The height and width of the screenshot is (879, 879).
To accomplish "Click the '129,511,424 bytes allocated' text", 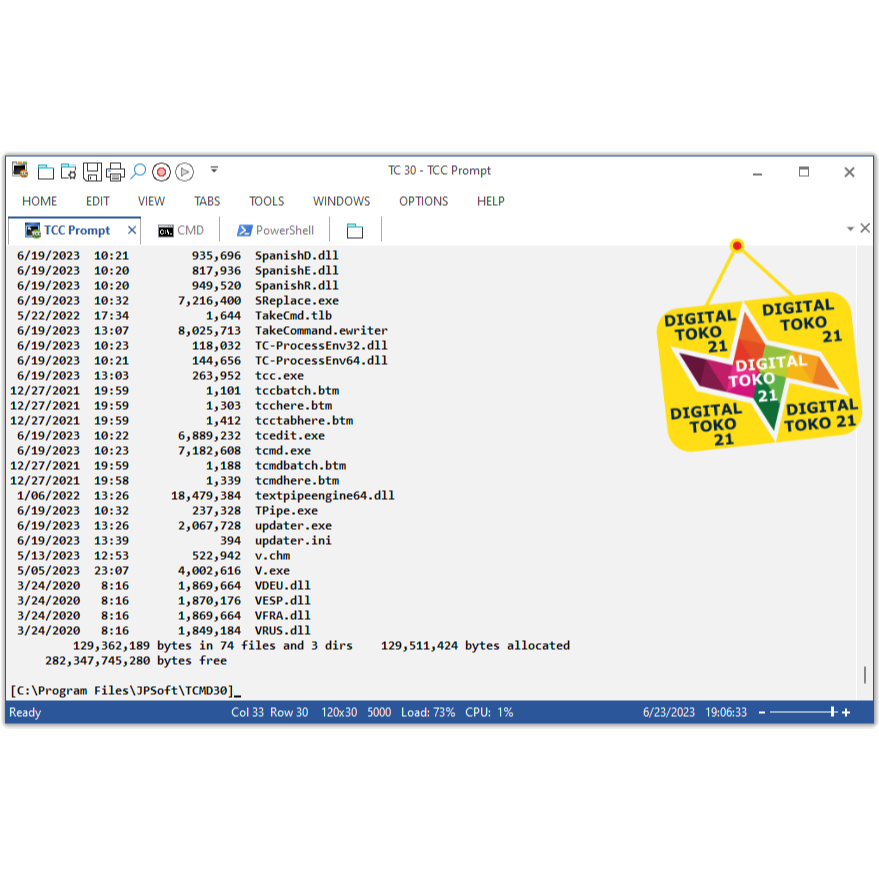I will (475, 646).
